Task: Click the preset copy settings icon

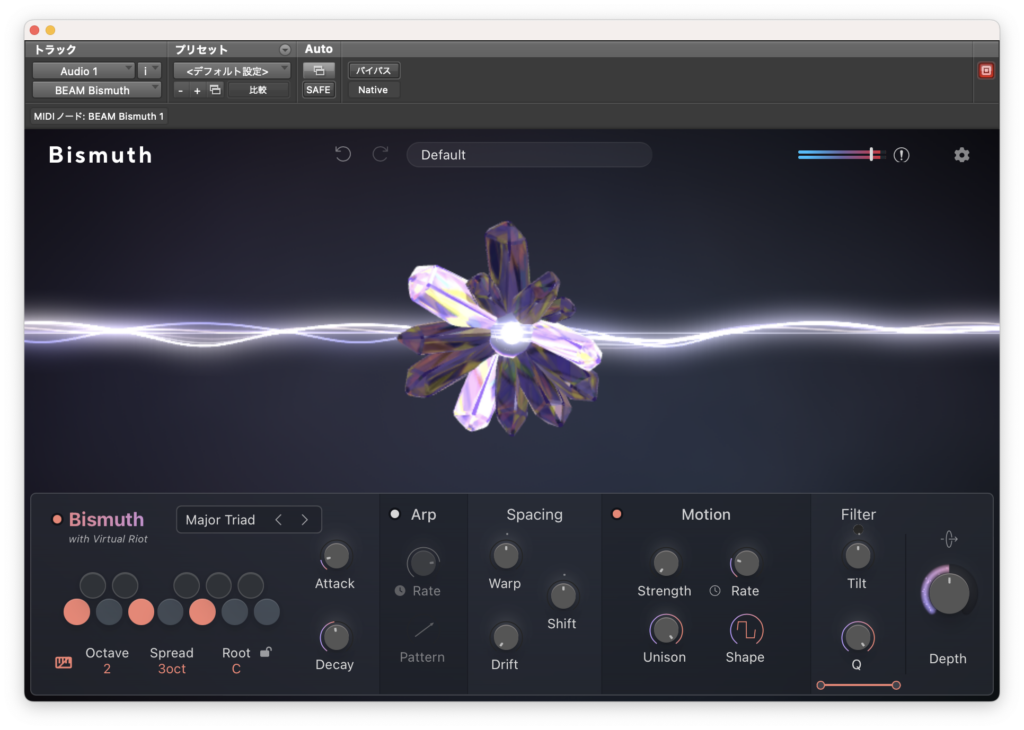Action: 215,89
